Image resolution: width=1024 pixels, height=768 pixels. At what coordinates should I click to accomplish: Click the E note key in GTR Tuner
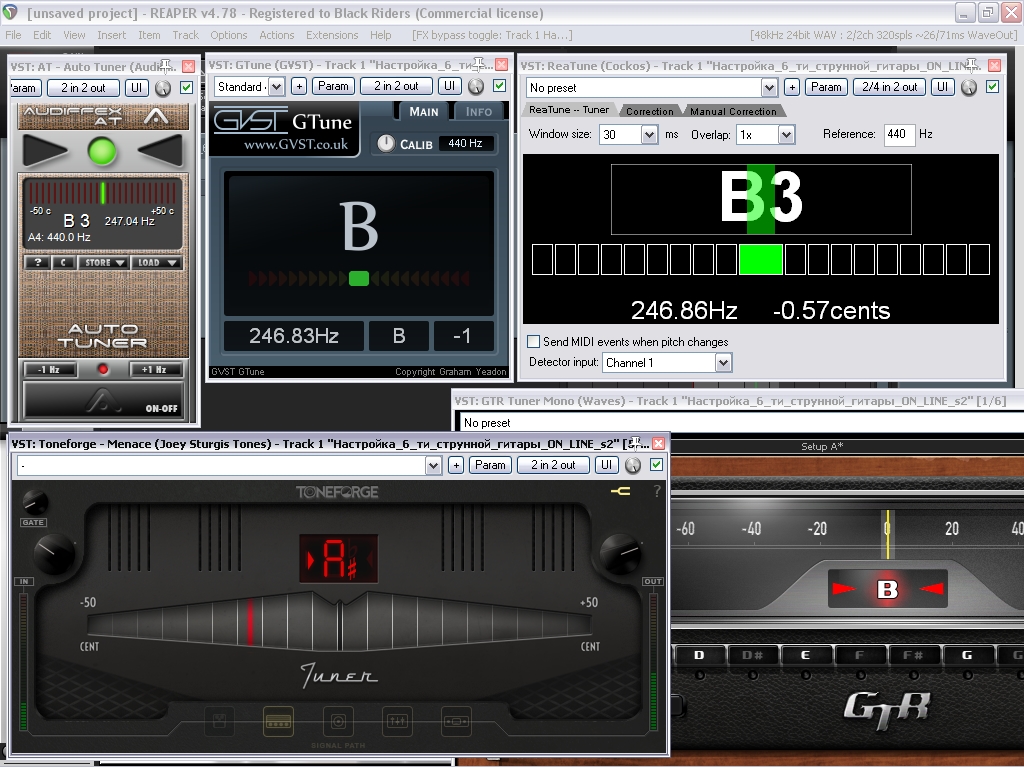805,655
